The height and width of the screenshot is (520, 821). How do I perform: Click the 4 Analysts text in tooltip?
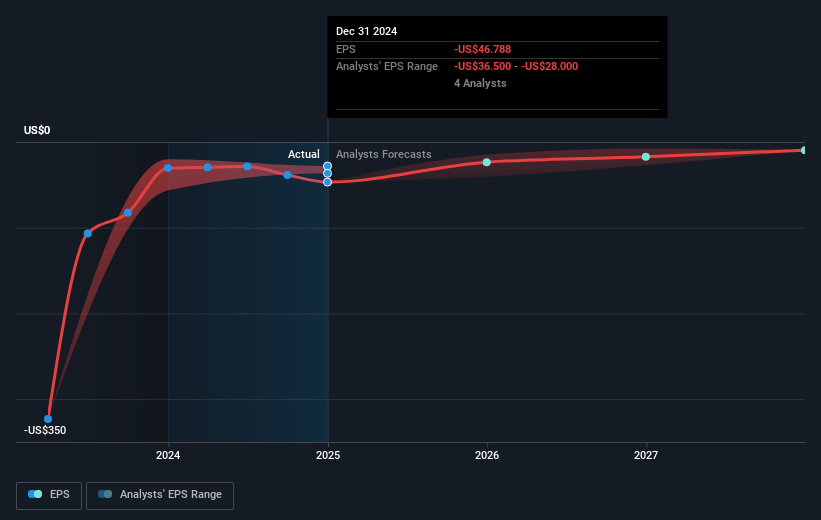coord(480,83)
